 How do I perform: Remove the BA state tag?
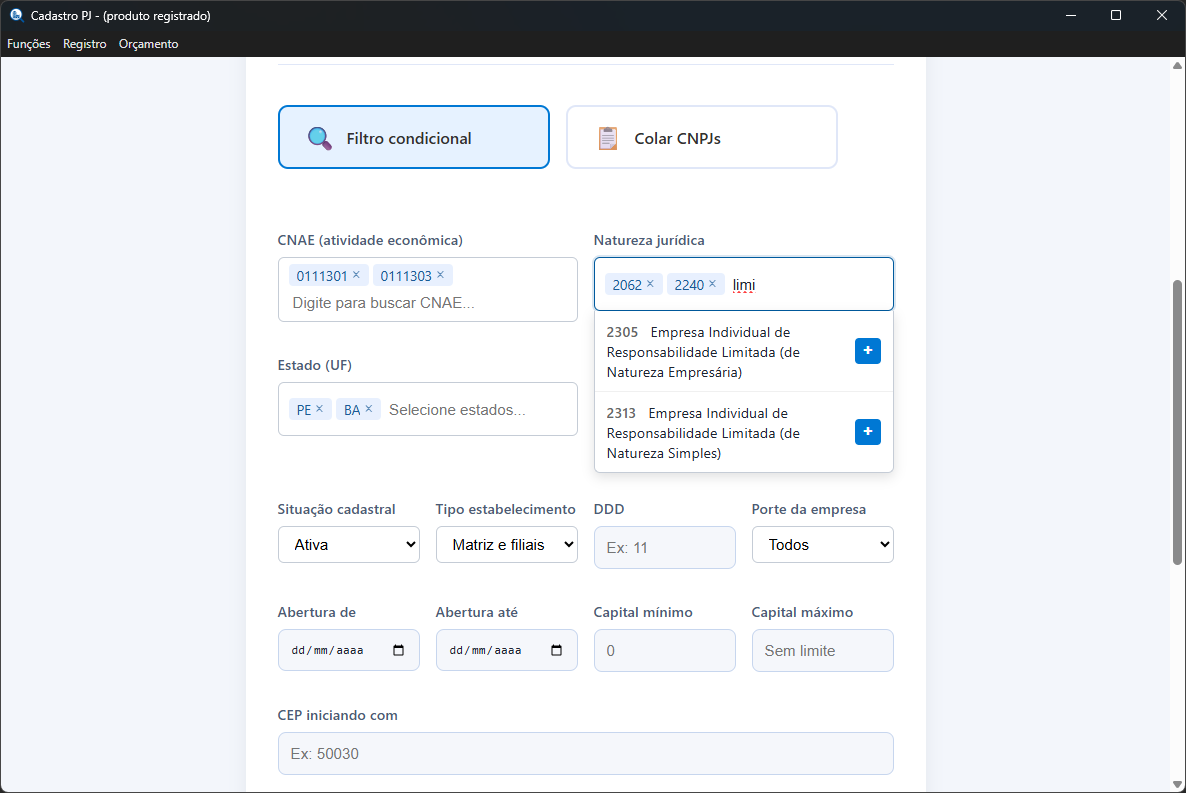[369, 409]
